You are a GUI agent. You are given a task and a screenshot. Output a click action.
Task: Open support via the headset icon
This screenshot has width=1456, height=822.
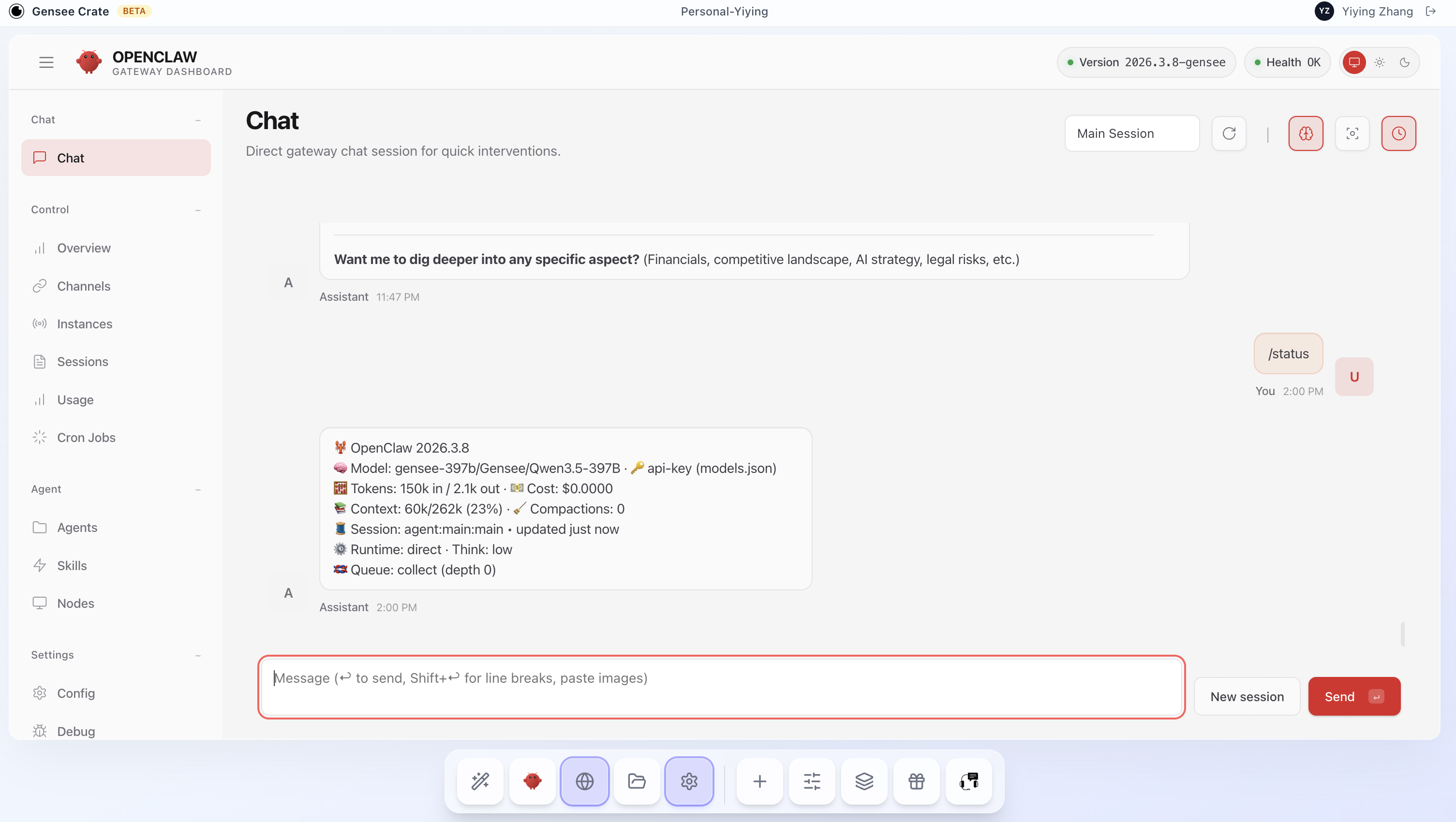pyautogui.click(x=968, y=781)
